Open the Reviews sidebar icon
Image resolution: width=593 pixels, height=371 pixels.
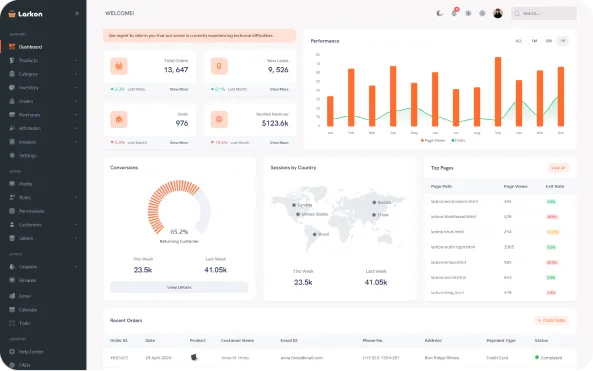[12, 280]
